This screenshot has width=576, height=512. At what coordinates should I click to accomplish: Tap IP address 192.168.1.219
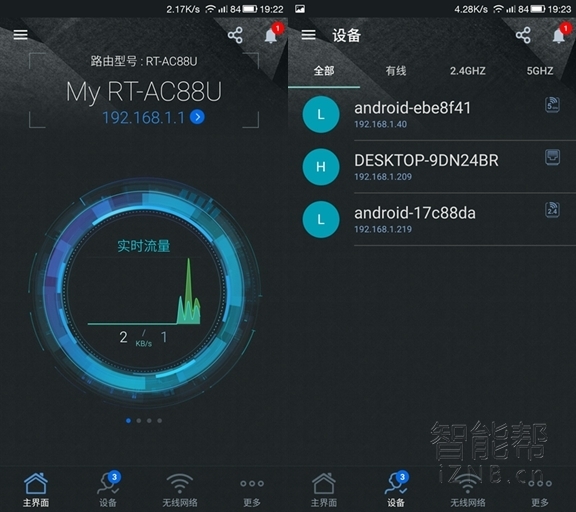coord(383,230)
